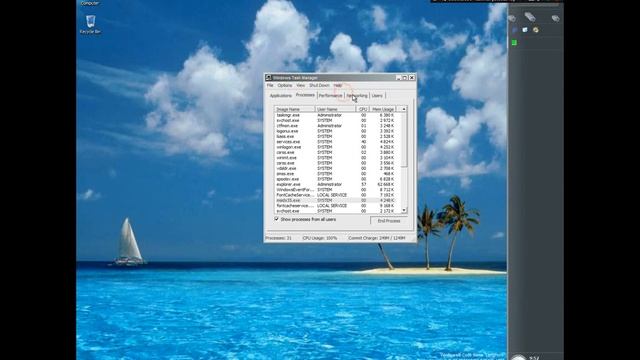Click the Processes: 21 status text

coord(278,238)
